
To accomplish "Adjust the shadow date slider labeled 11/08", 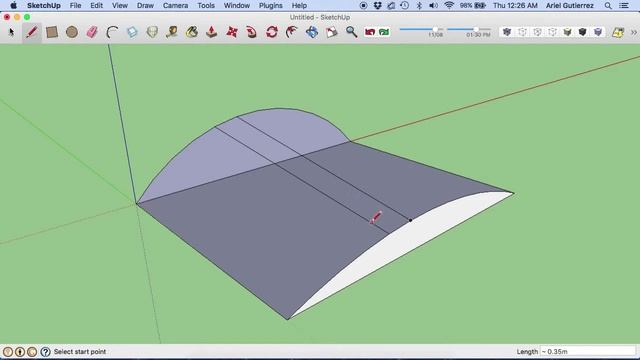I will (436, 29).
